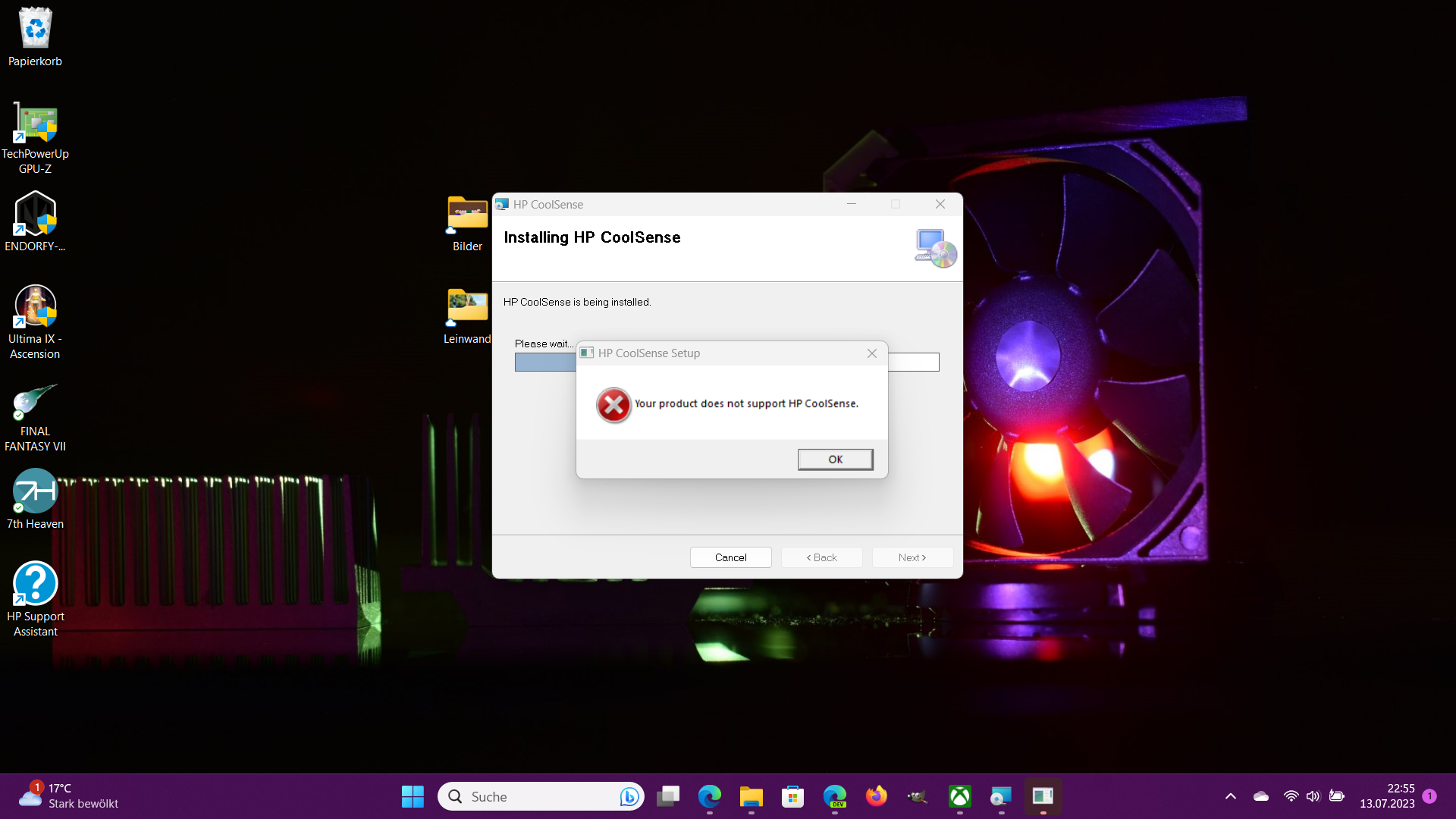
Task: Cancel the HP CoolSense installation
Action: coord(730,557)
